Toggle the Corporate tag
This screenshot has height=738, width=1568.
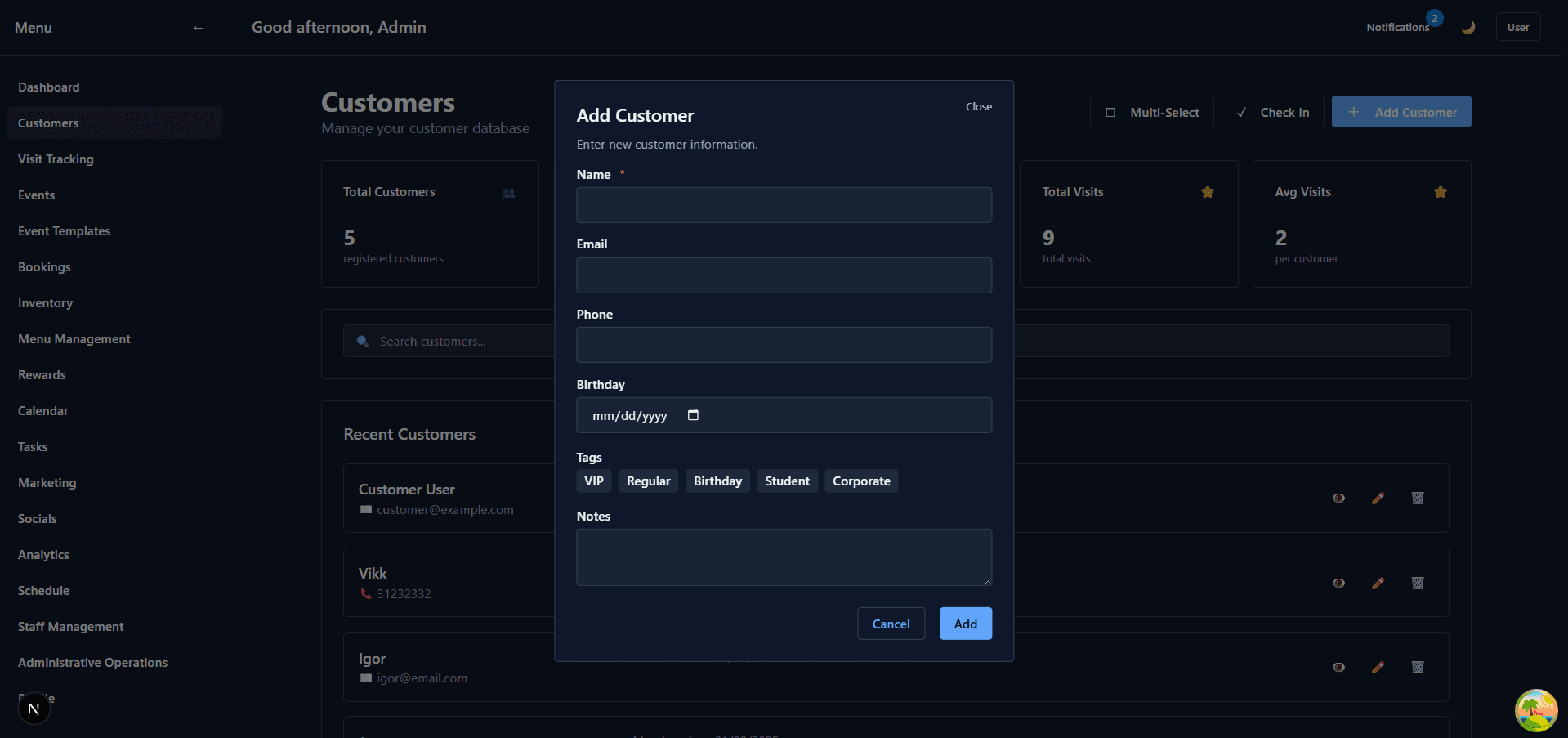pos(862,481)
